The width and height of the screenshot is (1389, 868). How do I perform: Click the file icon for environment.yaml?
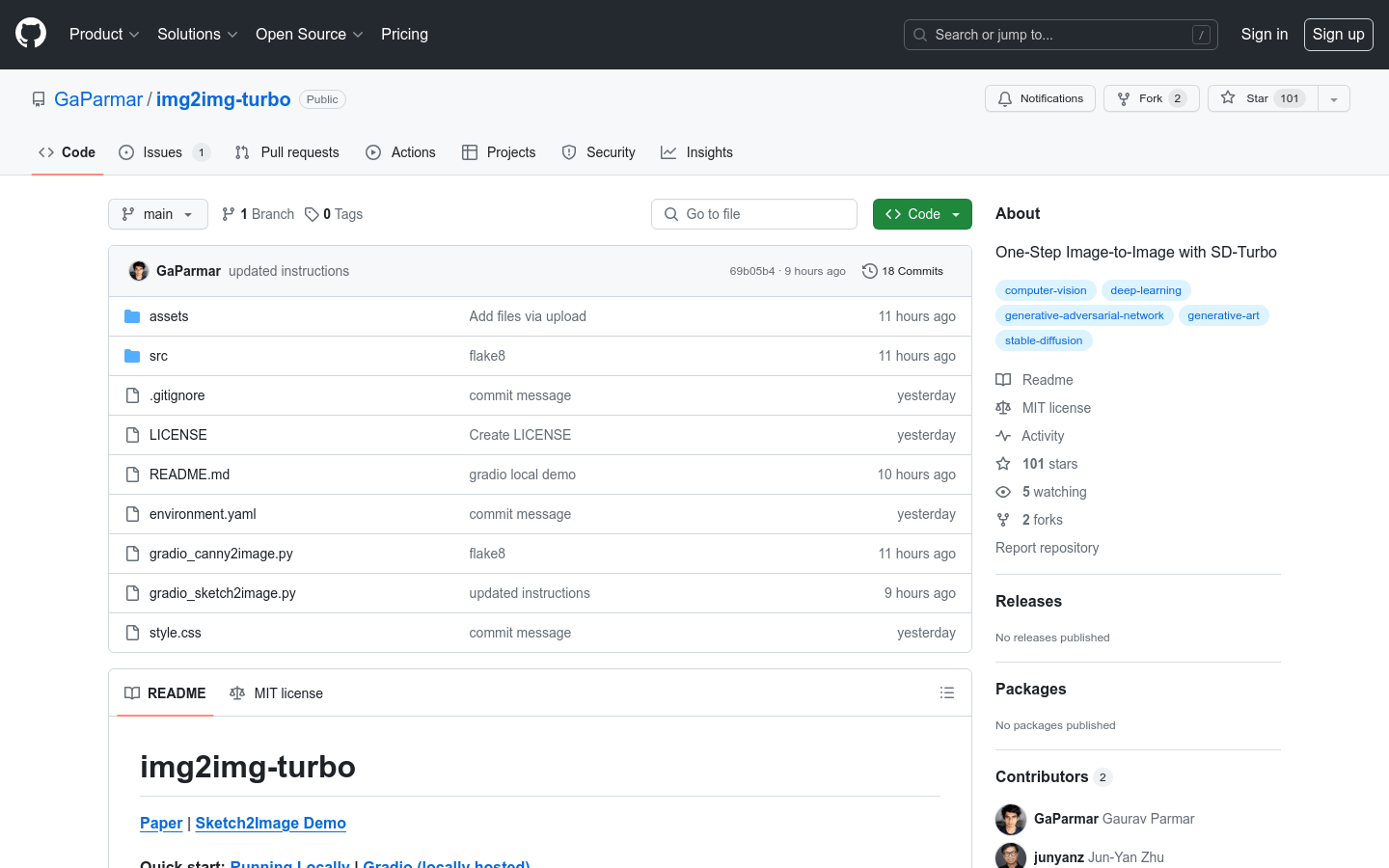(x=132, y=514)
